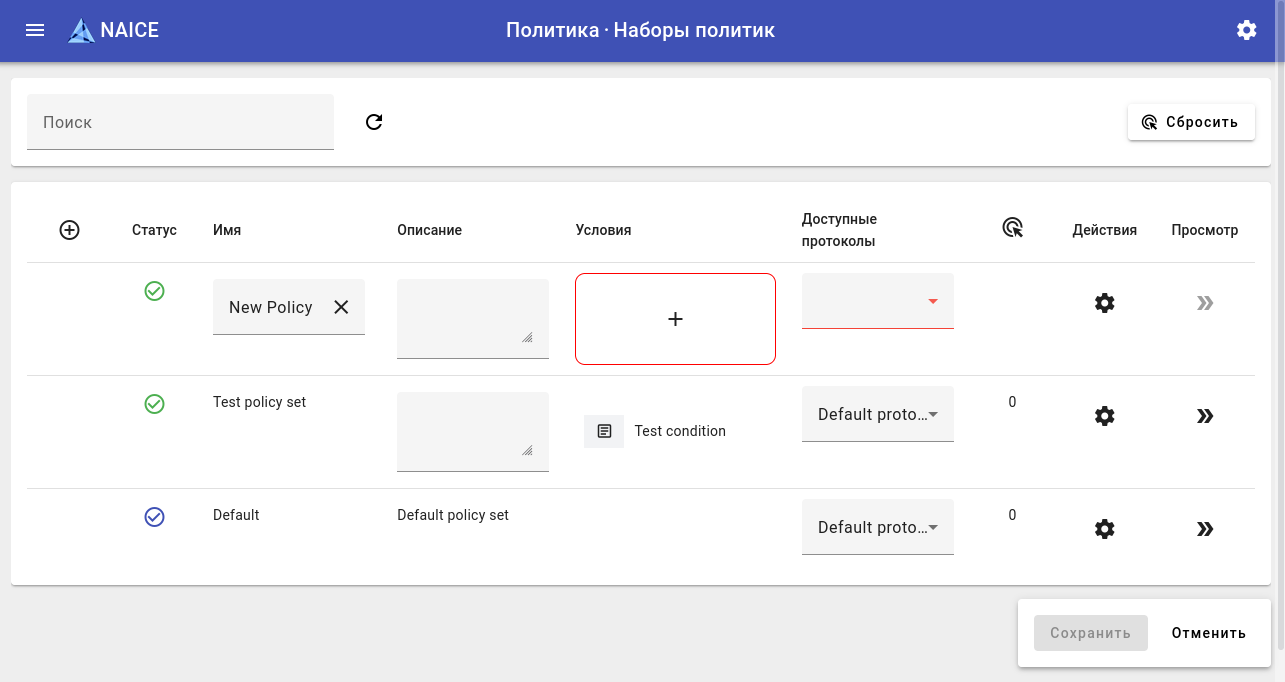Click blue status checkmark of Default row
Viewport: 1285px width, 682px height.
pyautogui.click(x=154, y=517)
